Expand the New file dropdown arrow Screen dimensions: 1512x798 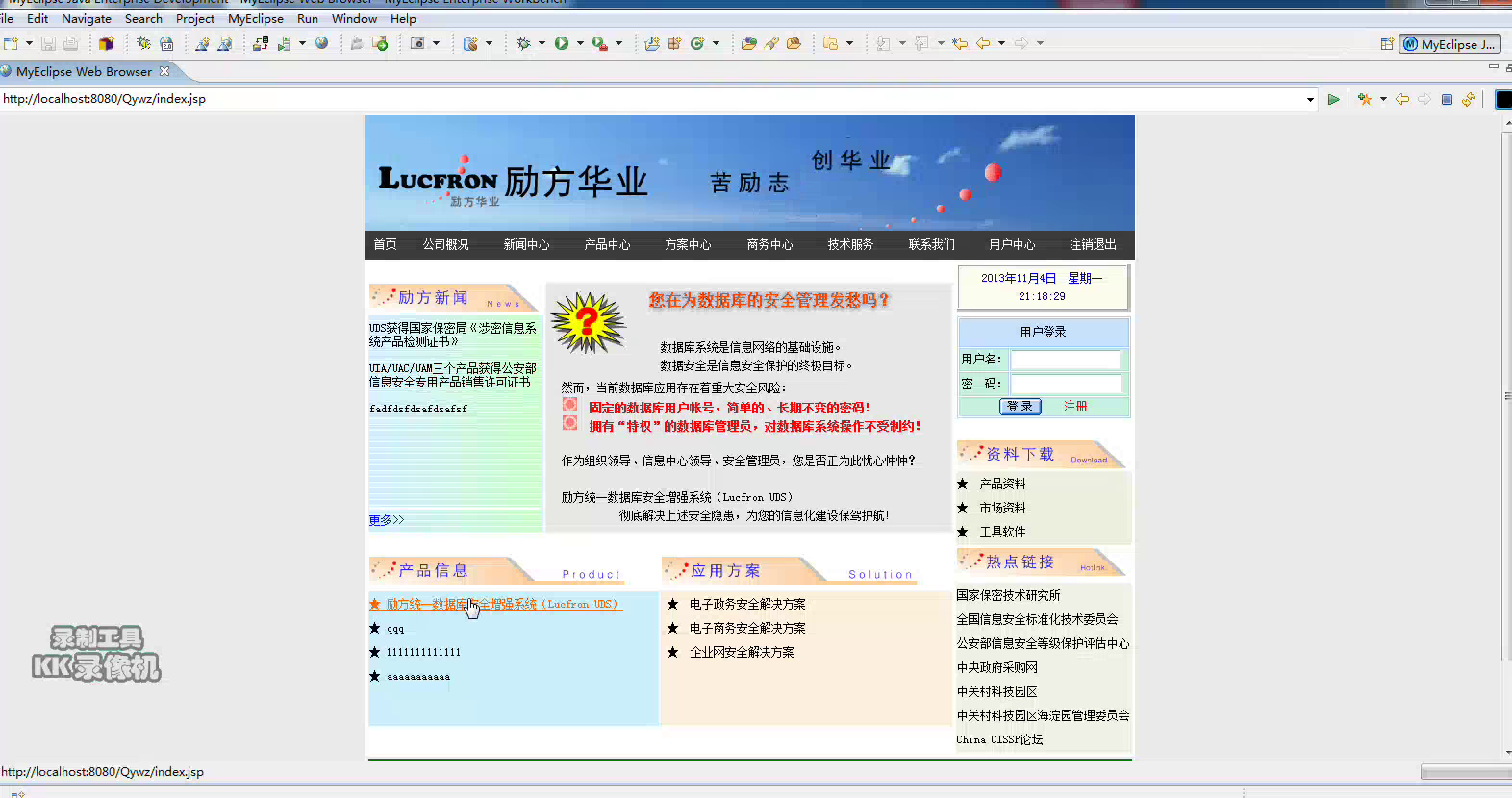click(x=29, y=43)
